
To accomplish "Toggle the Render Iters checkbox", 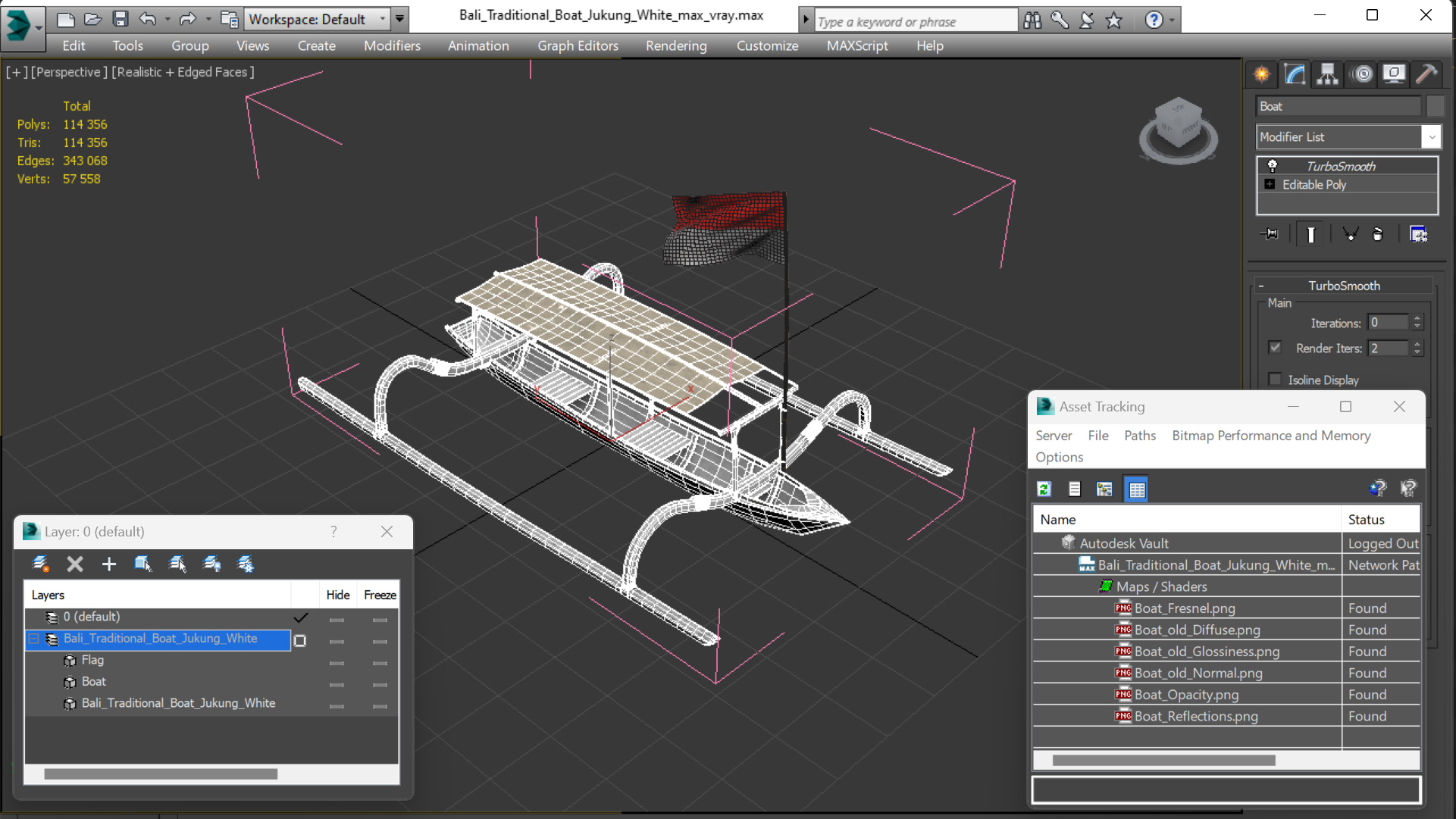I will click(1275, 348).
